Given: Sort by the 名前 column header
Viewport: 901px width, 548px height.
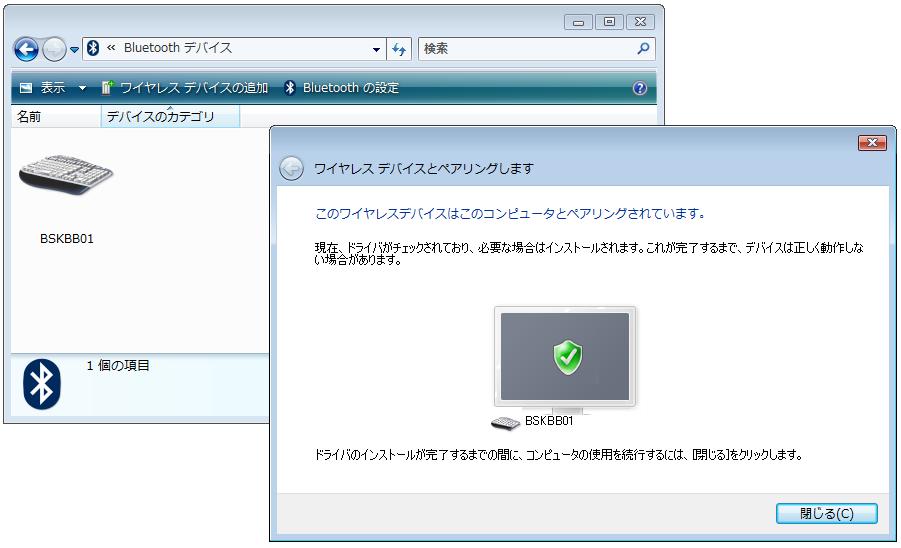Looking at the screenshot, I should click(x=30, y=117).
